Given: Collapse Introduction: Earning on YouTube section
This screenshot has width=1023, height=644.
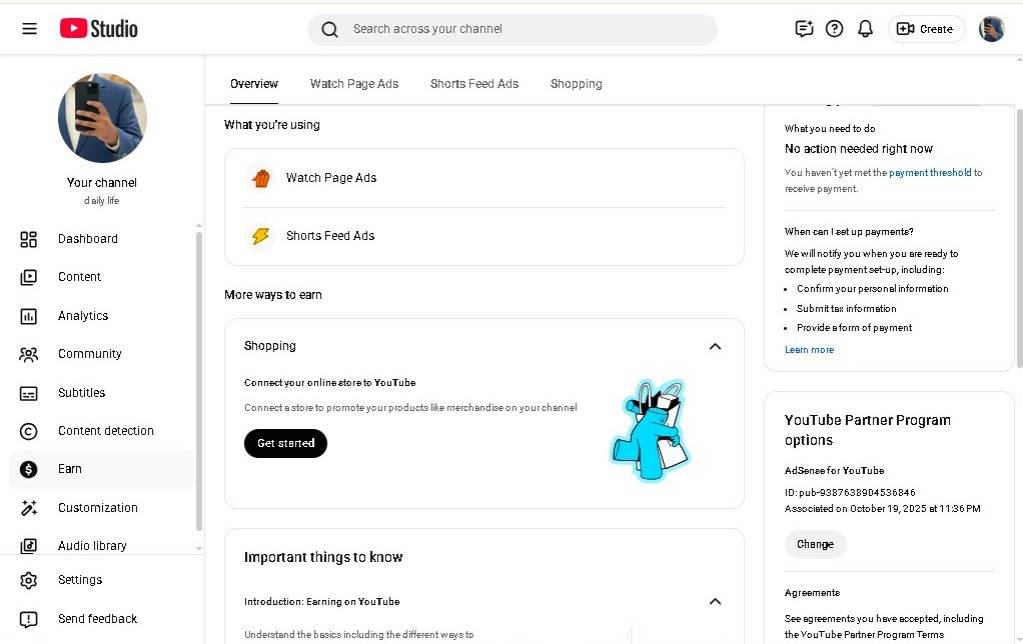Looking at the screenshot, I should (x=715, y=601).
